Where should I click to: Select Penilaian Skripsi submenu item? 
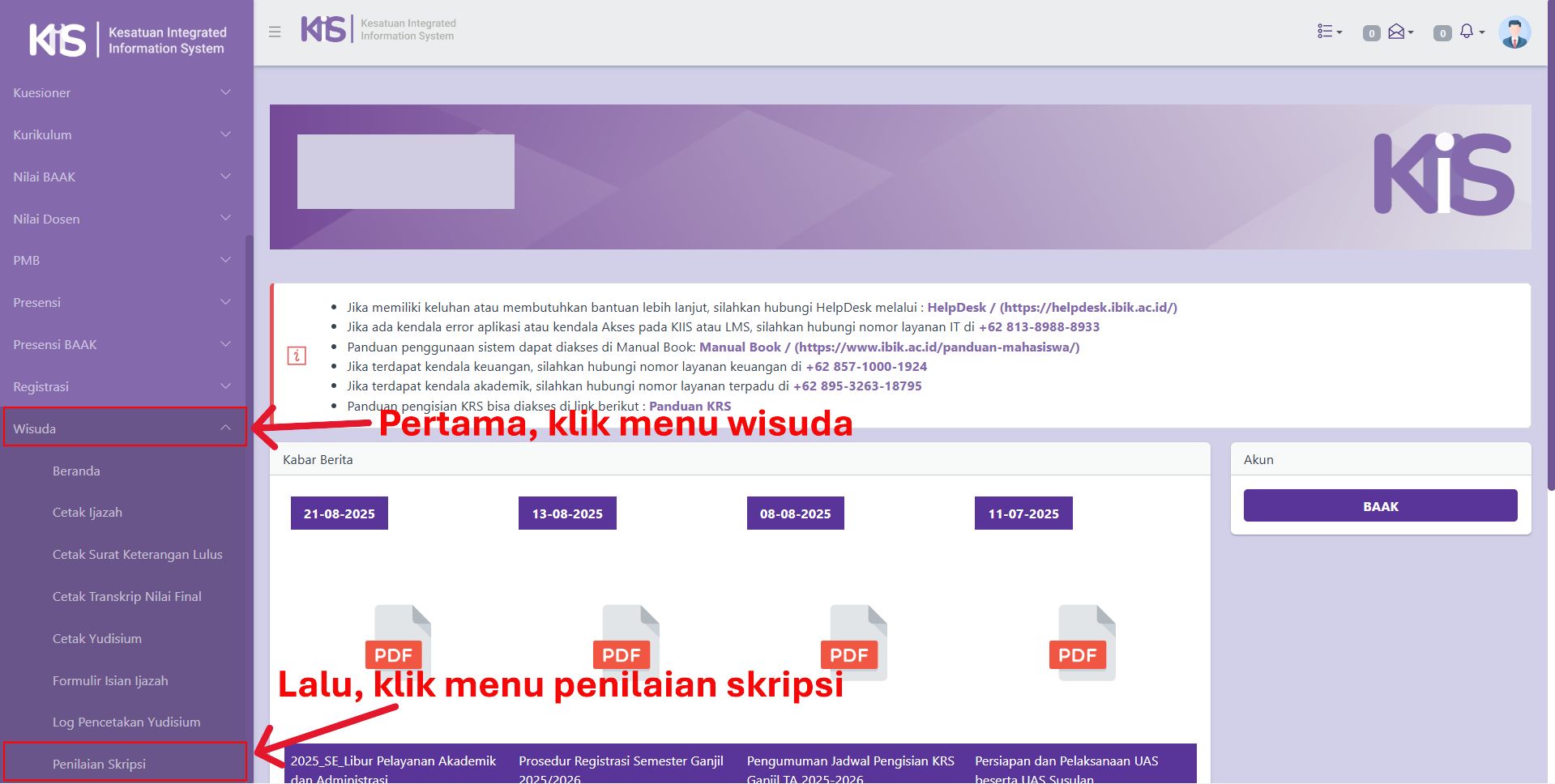click(x=99, y=764)
